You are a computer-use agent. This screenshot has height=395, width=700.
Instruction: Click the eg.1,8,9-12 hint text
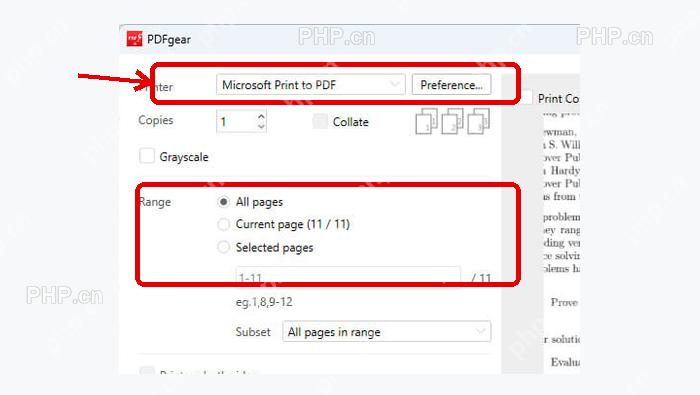tap(264, 302)
